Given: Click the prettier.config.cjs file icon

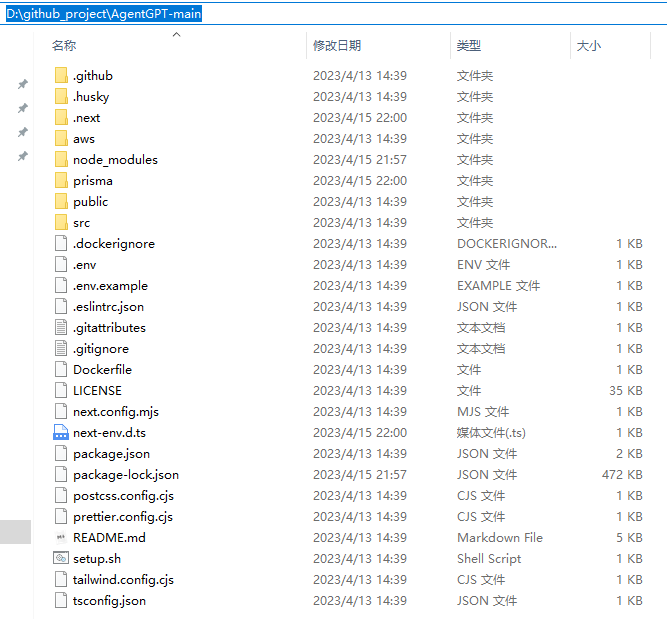Looking at the screenshot, I should pos(61,516).
